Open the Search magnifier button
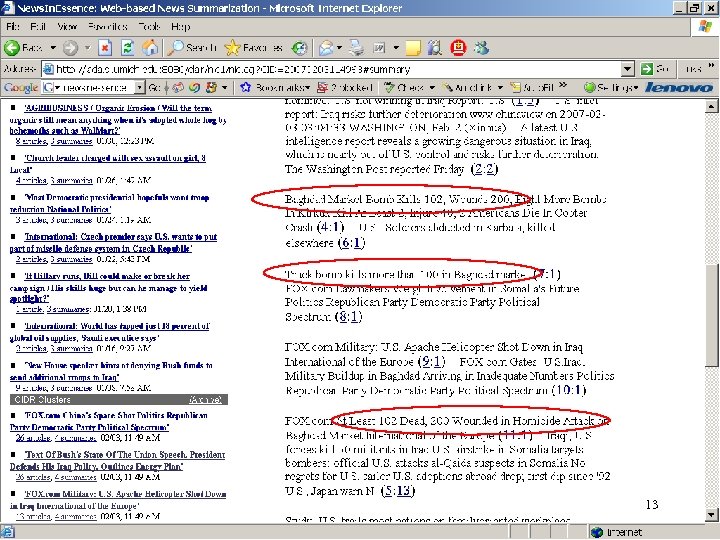720x540 pixels. point(192,47)
